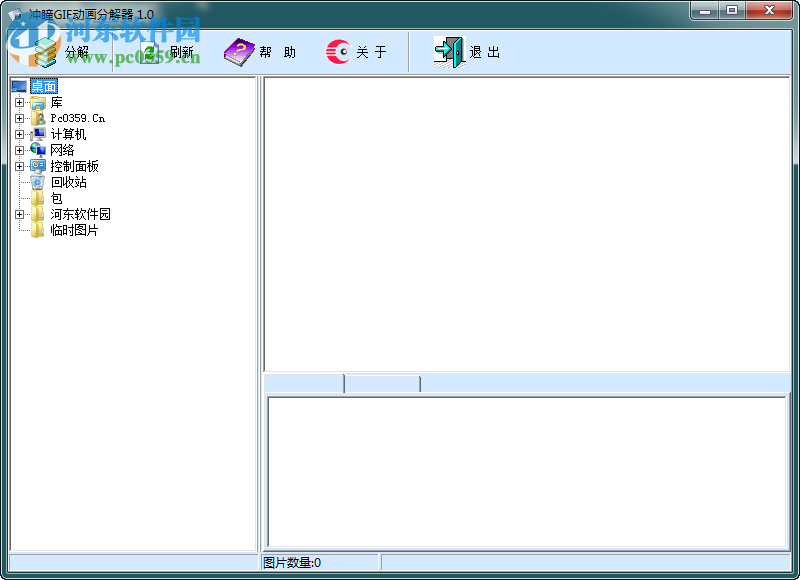Click the 控制面板 control panel icon
This screenshot has width=800, height=580.
click(x=38, y=166)
